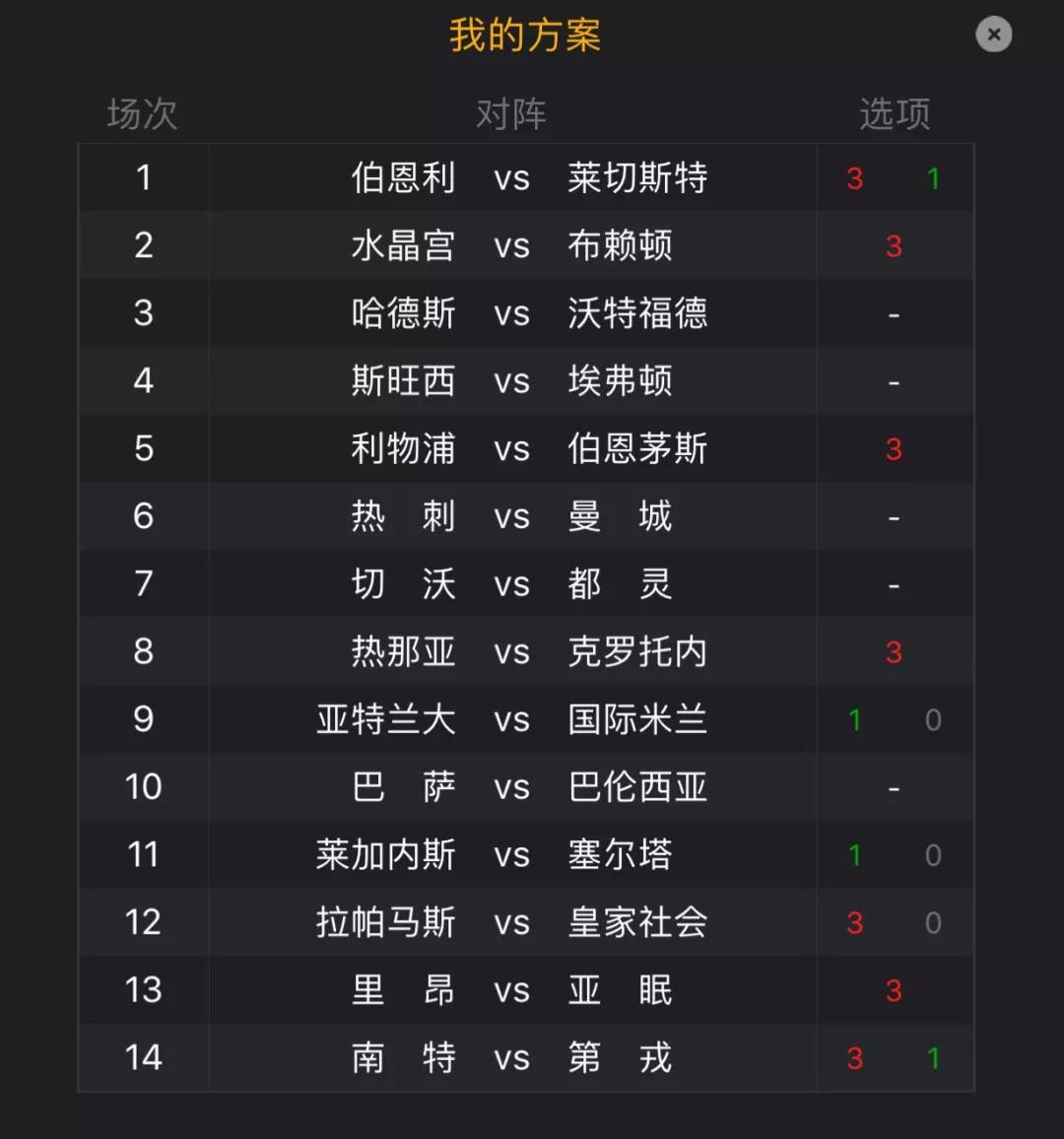Click the 选项 column header
The image size is (1064, 1139).
(895, 114)
